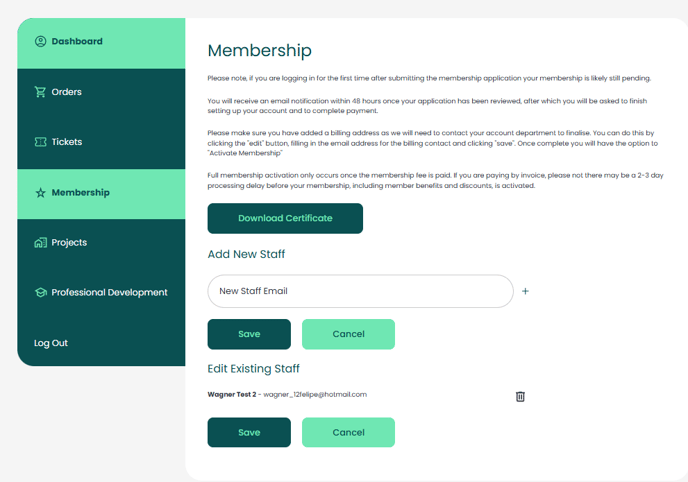
Task: Open Professional Development section
Action: (x=109, y=293)
